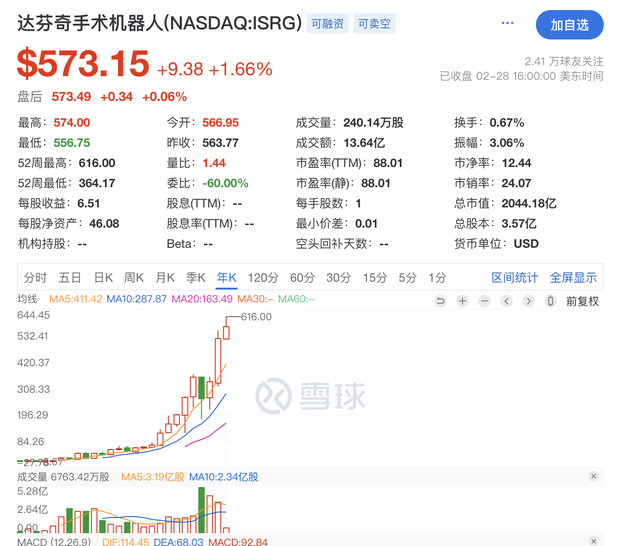Click the 货币单位 value USD
This screenshot has height=546, width=640.
tap(526, 244)
